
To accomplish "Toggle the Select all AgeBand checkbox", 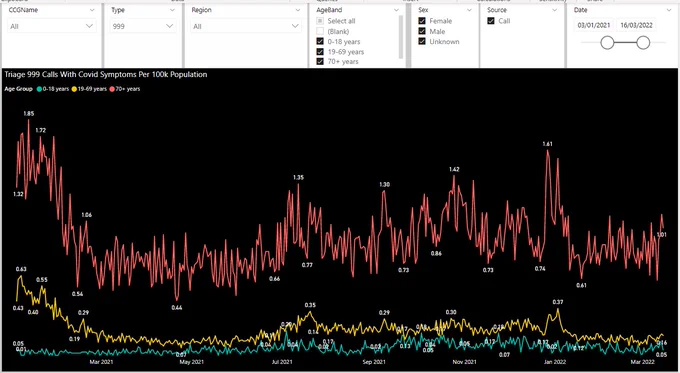I will (x=320, y=21).
